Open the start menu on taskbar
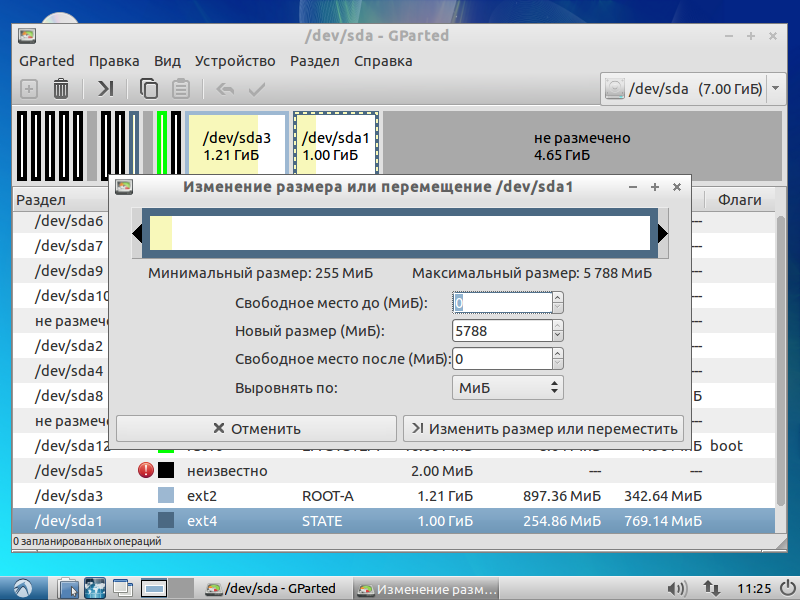This screenshot has height=600, width=800. [x=22, y=588]
